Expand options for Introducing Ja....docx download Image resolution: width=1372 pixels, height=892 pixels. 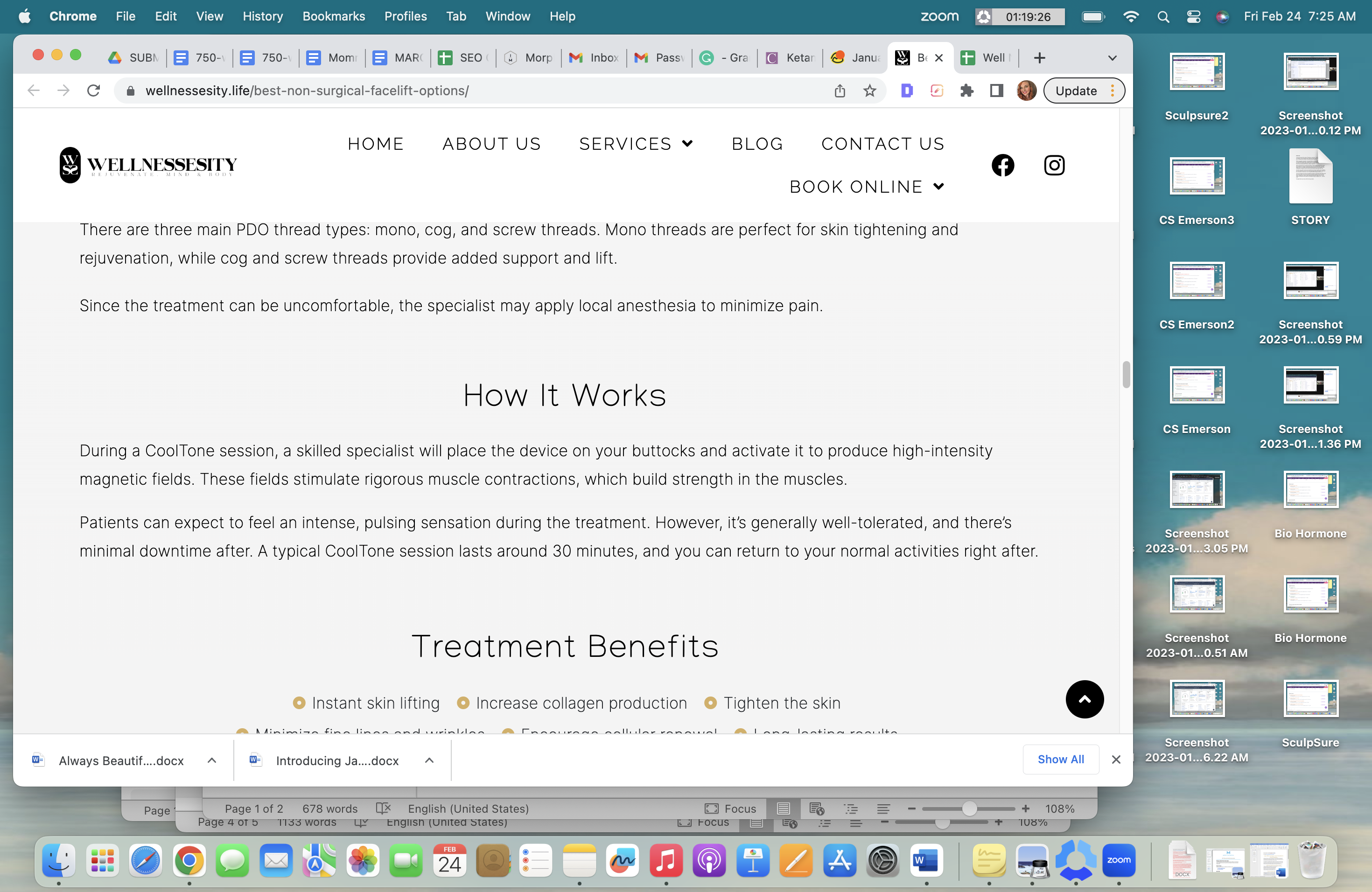pos(429,760)
